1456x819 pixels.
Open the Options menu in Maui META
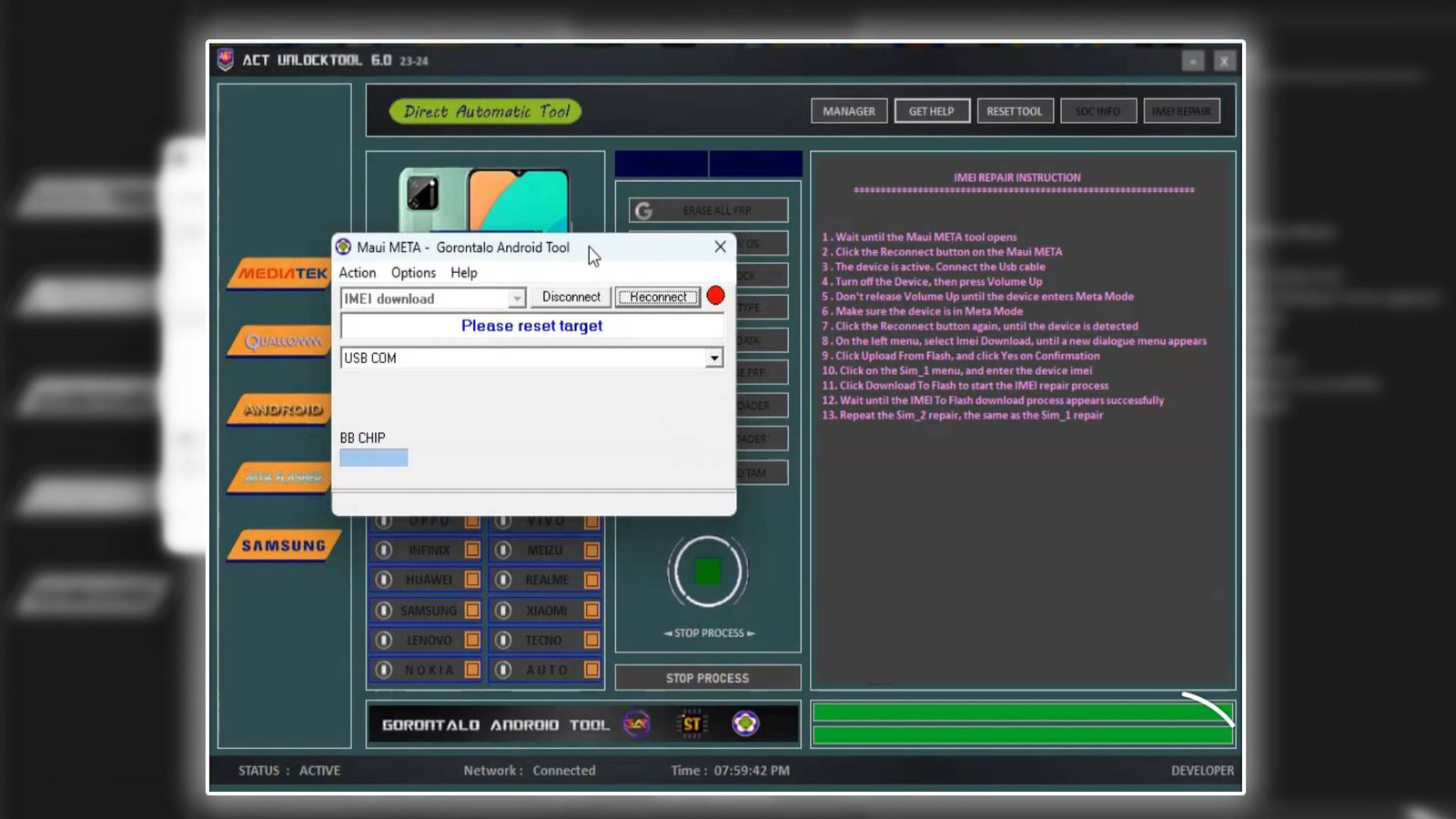[x=413, y=272]
